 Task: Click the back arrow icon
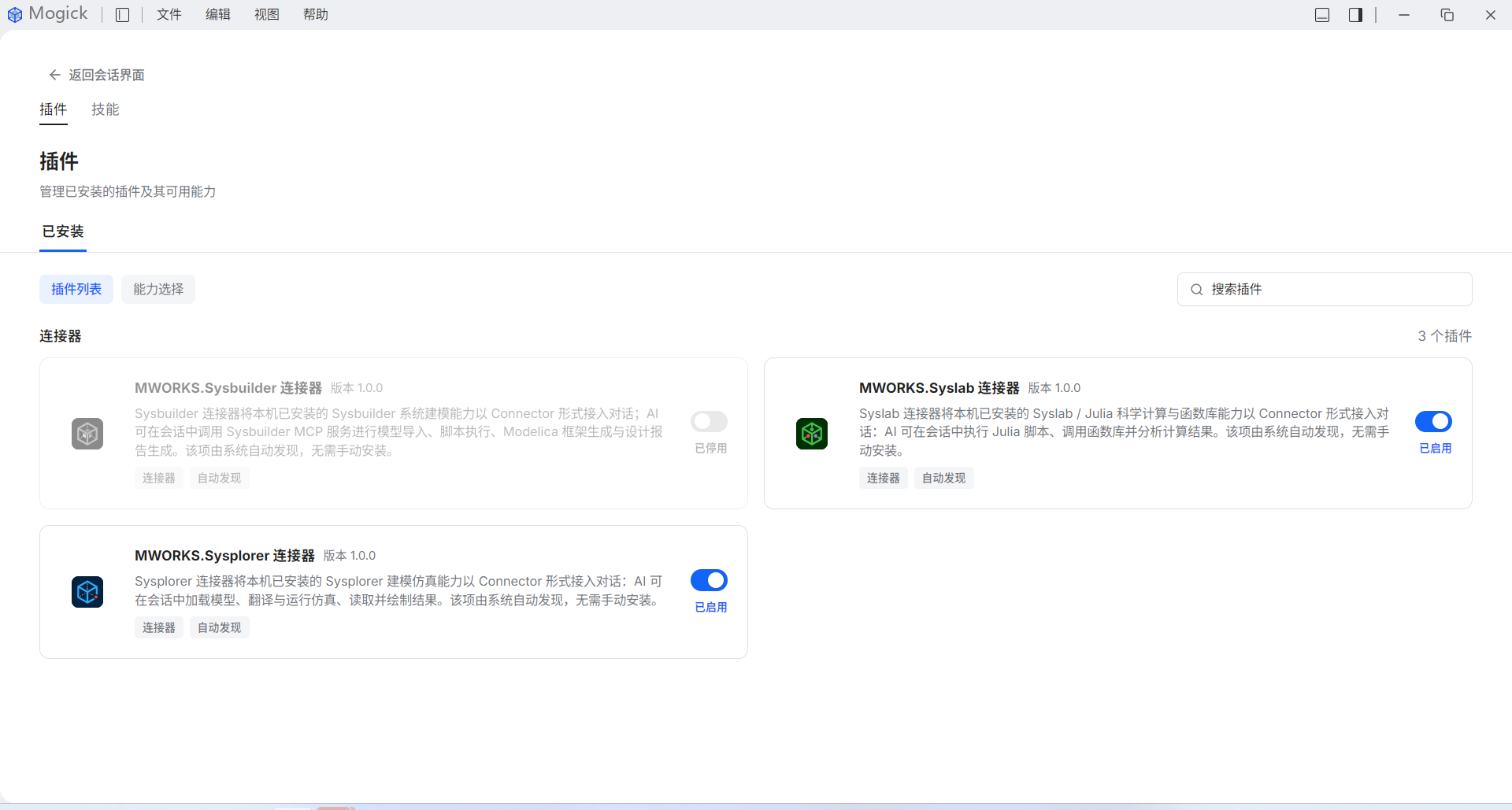click(x=54, y=75)
